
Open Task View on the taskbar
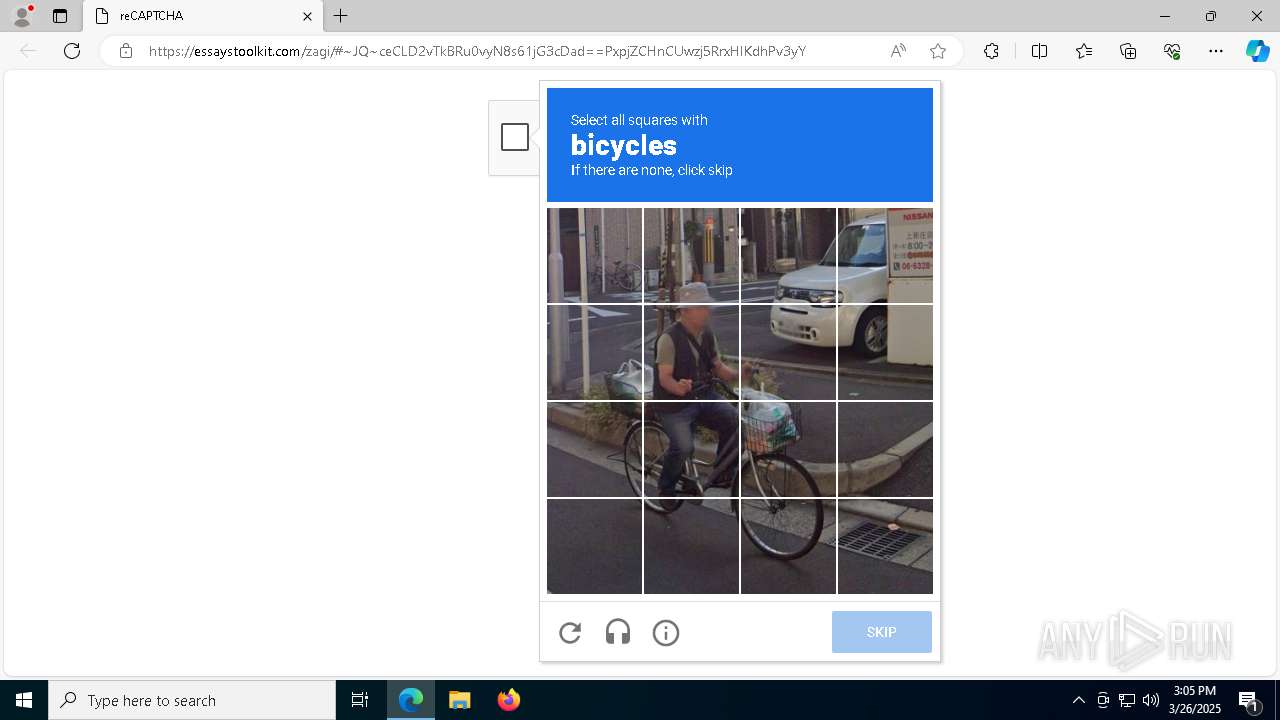pyautogui.click(x=360, y=700)
